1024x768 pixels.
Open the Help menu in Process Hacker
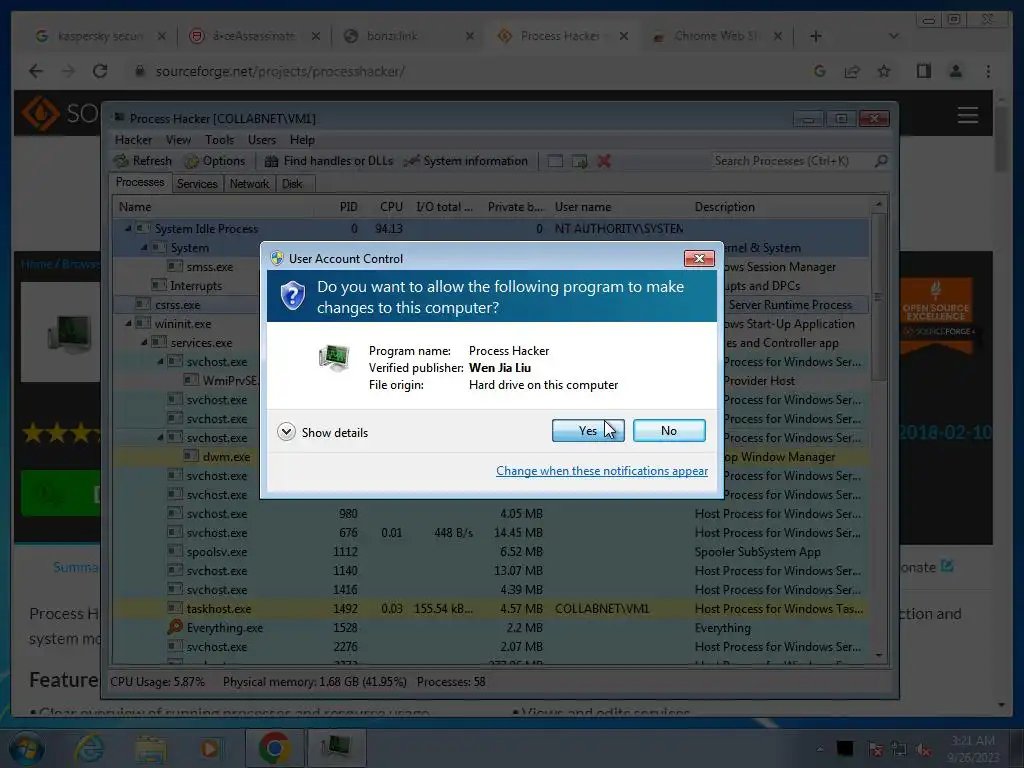tap(302, 140)
